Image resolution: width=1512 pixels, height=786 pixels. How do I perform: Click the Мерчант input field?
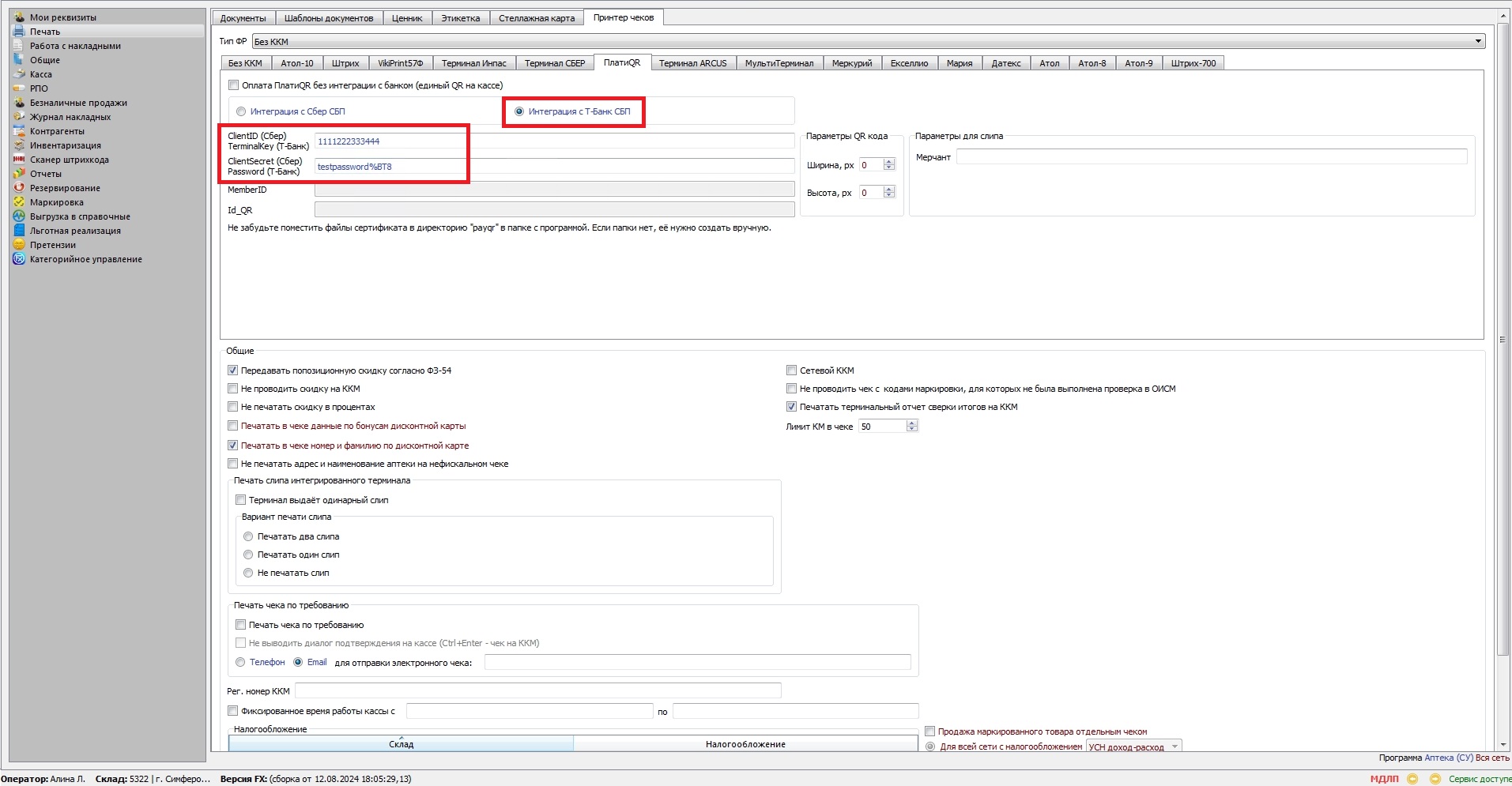pyautogui.click(x=1211, y=157)
